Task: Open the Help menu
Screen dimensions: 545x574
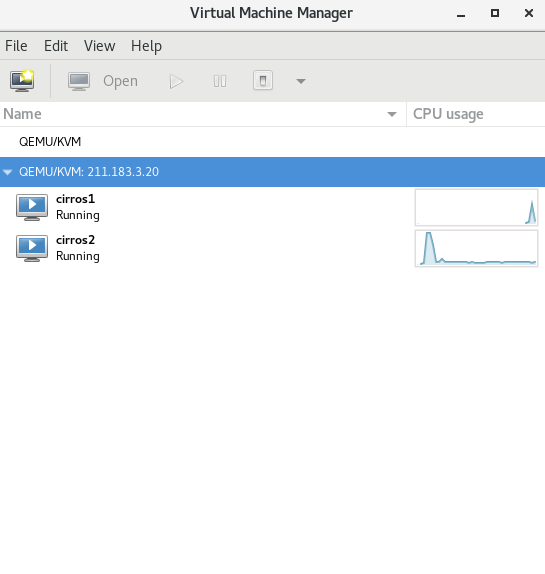Action: pyautogui.click(x=146, y=46)
